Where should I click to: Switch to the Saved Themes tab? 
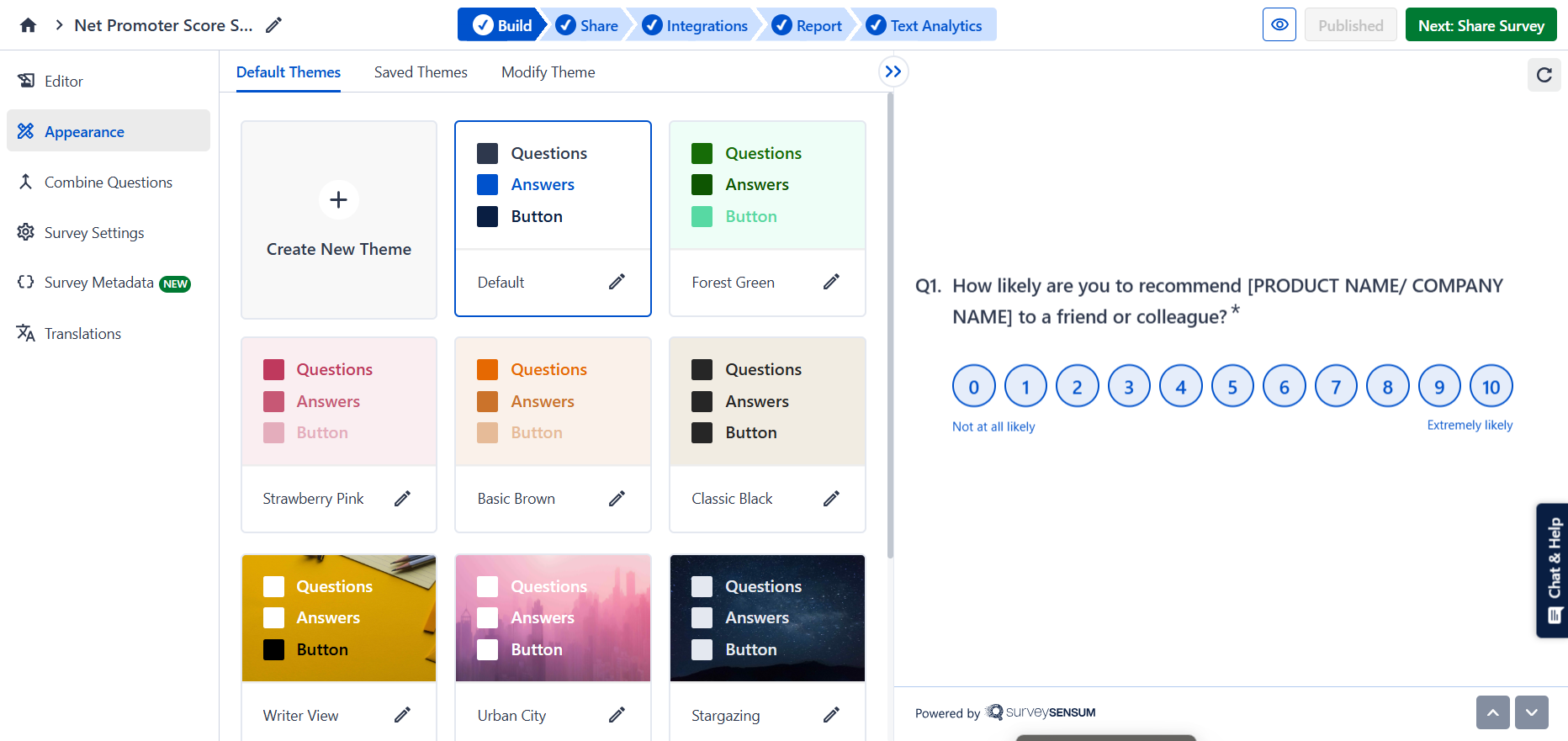point(421,72)
